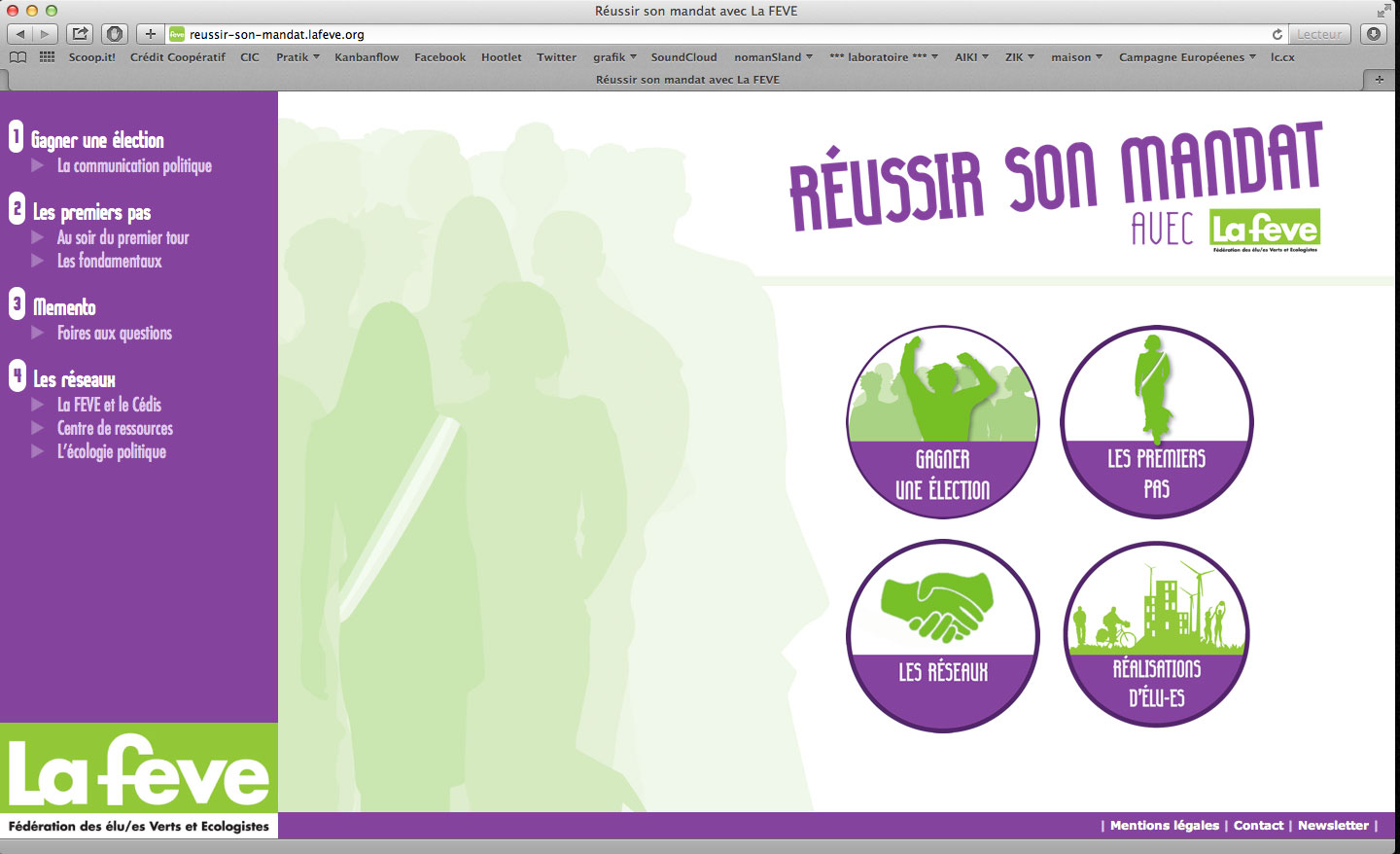Open L'écologie politique link
The image size is (1400, 854).
(111, 451)
